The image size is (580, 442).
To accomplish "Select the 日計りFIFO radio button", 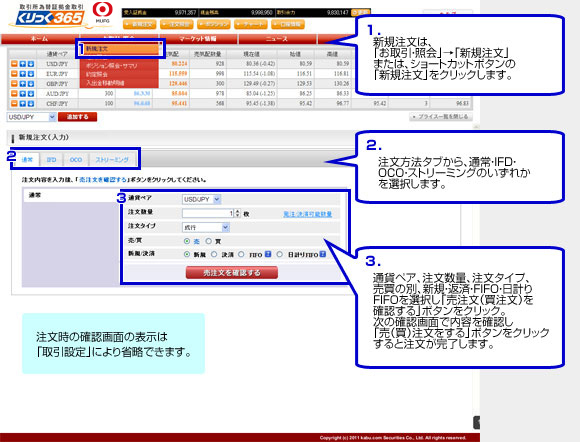I will pyautogui.click(x=280, y=254).
